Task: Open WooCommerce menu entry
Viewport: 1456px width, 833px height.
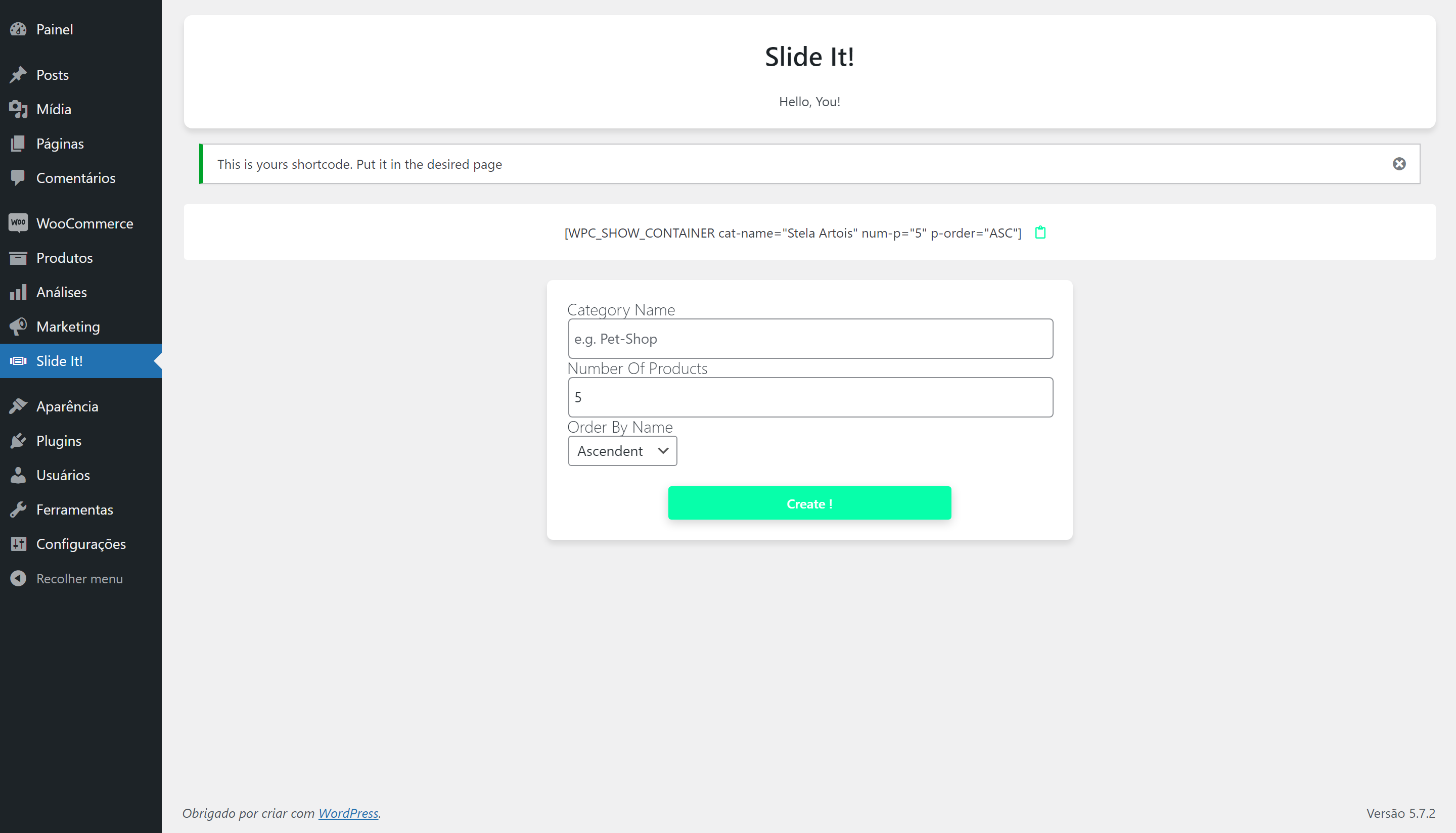Action: pyautogui.click(x=84, y=223)
